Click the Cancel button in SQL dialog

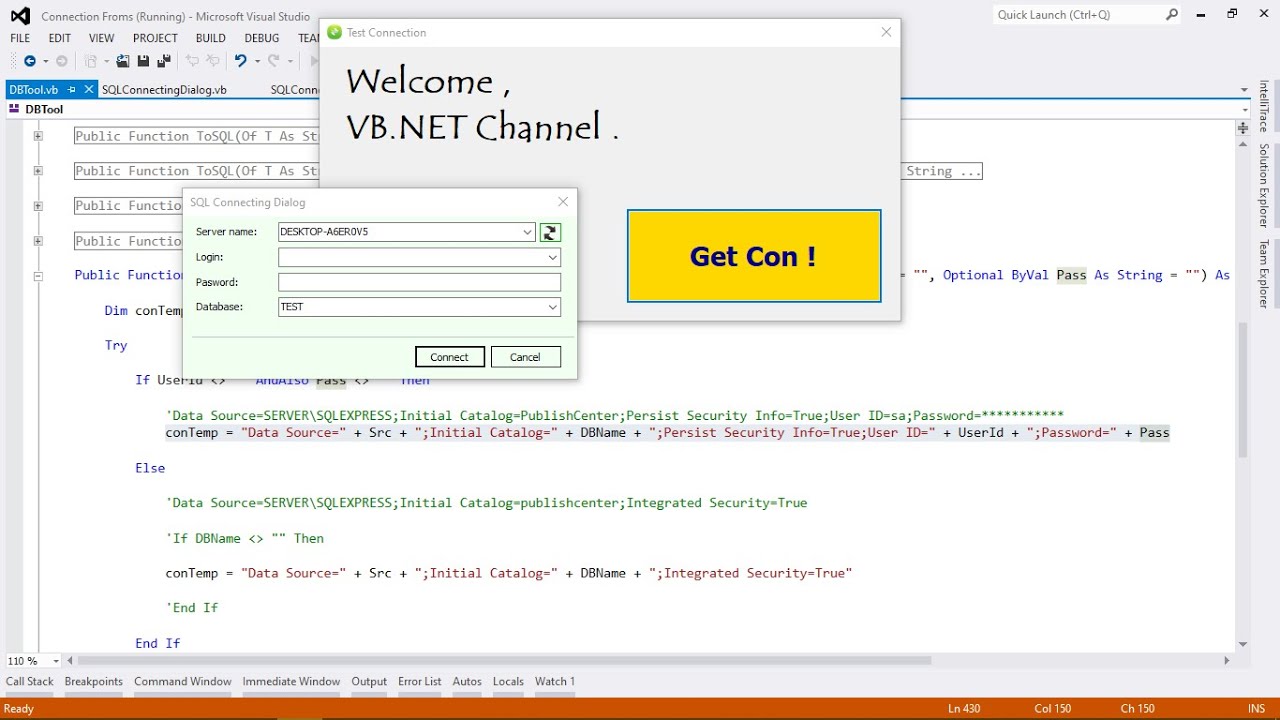[x=526, y=357]
